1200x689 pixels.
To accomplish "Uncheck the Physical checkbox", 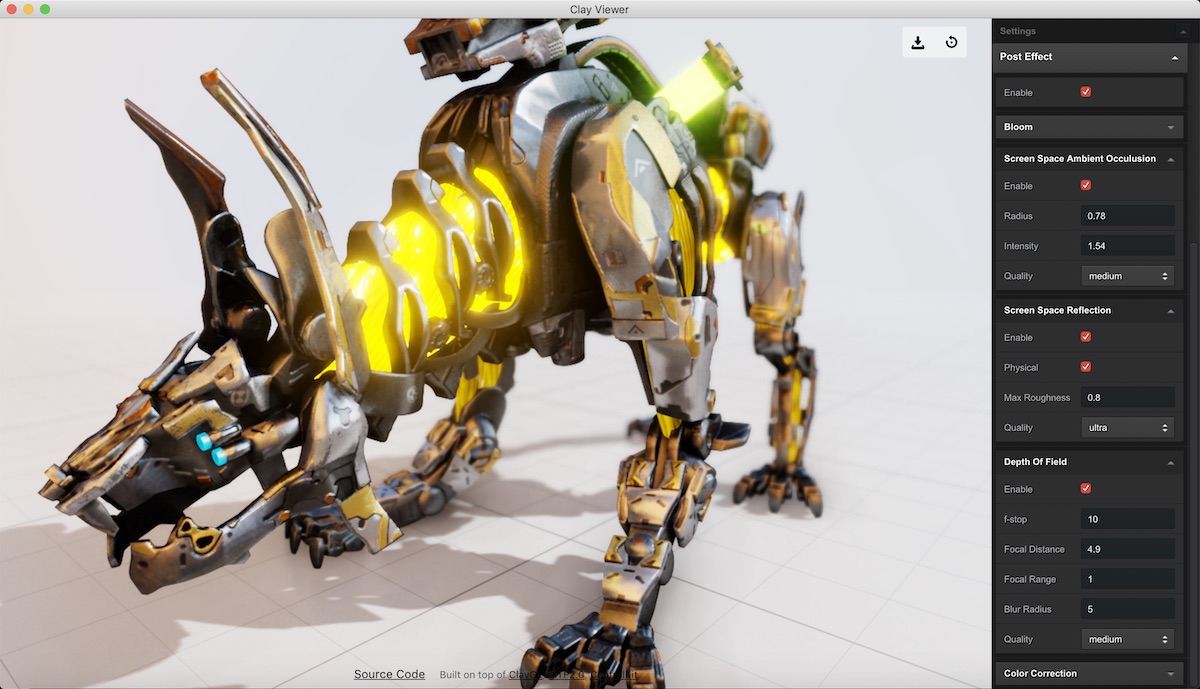I will [x=1086, y=367].
